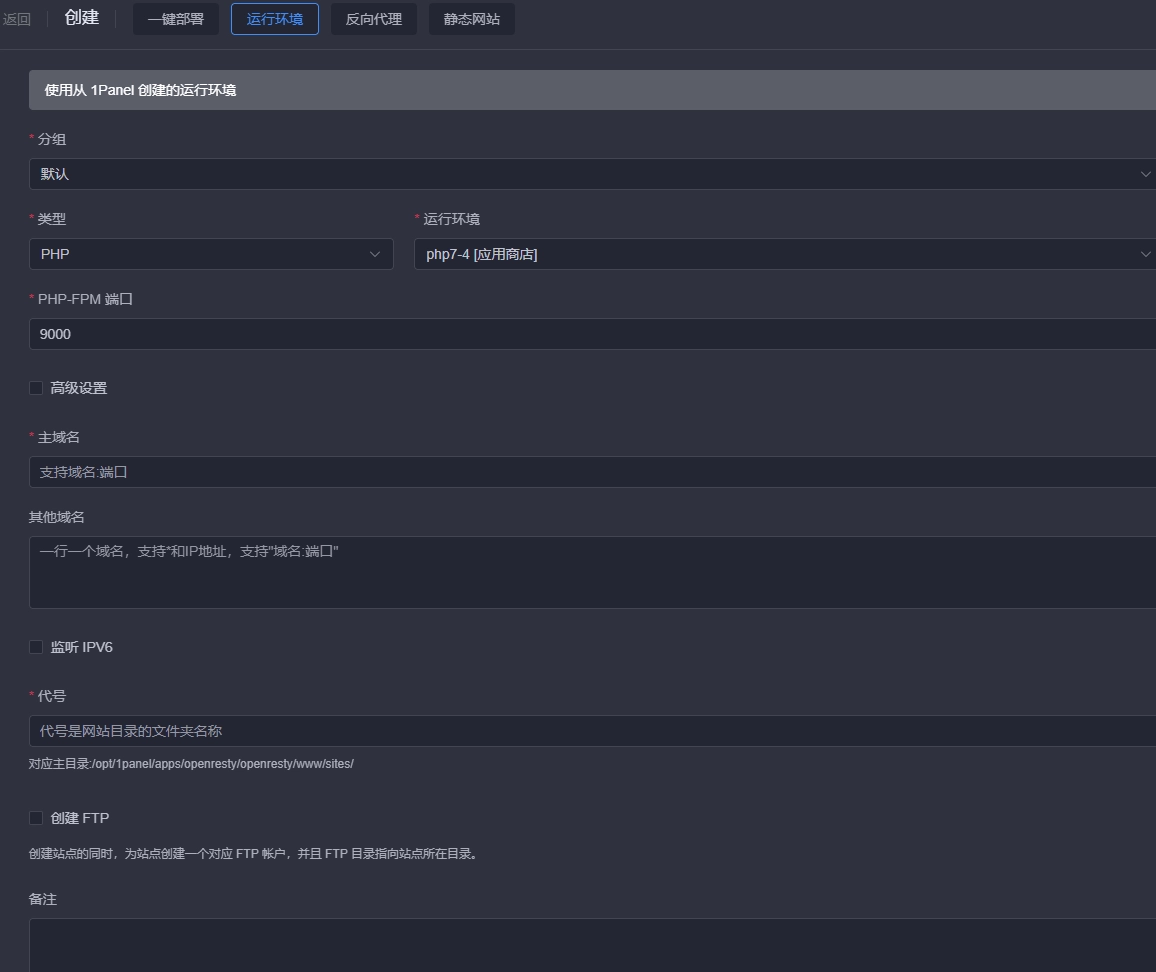Select the 运行环境 tab
This screenshot has height=972, width=1156.
(275, 19)
